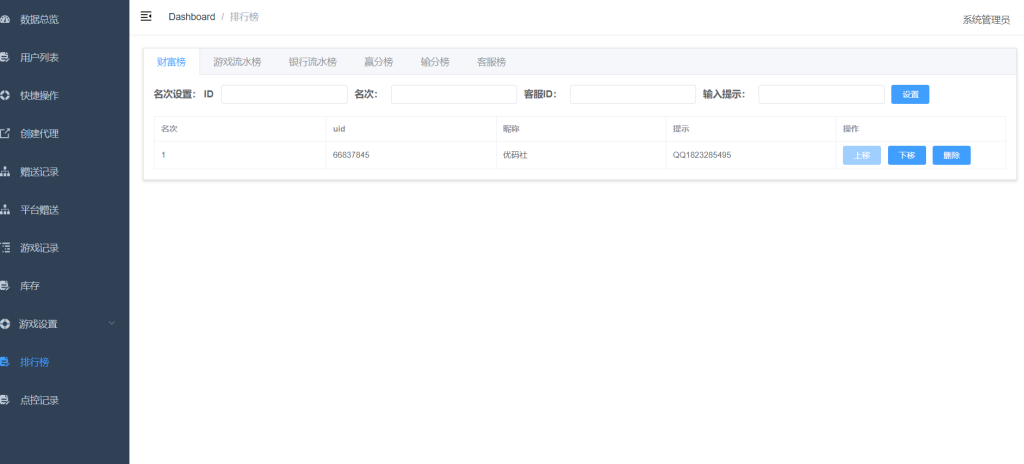
Task: Click the 平台赠送 tree icon
Action: point(5,210)
